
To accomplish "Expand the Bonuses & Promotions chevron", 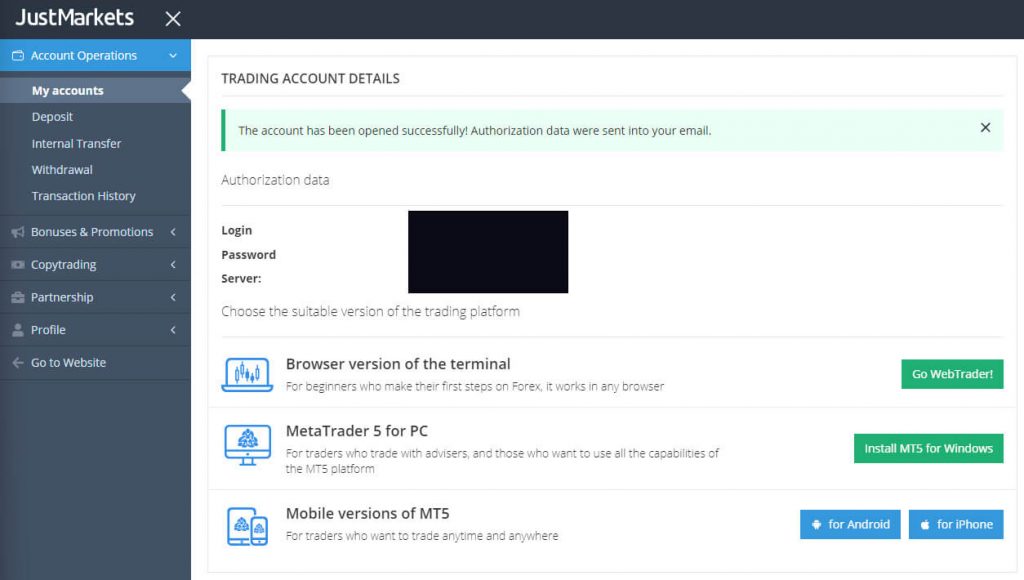I will tap(173, 232).
